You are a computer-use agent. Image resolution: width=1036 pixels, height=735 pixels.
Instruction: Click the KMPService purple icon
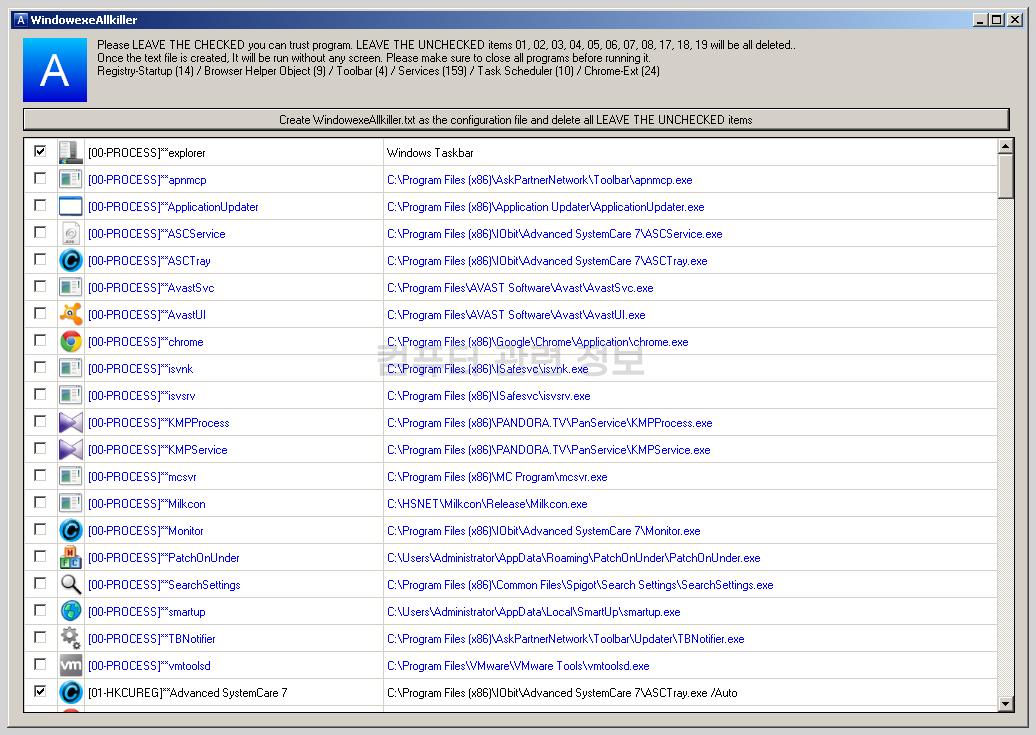[x=71, y=449]
